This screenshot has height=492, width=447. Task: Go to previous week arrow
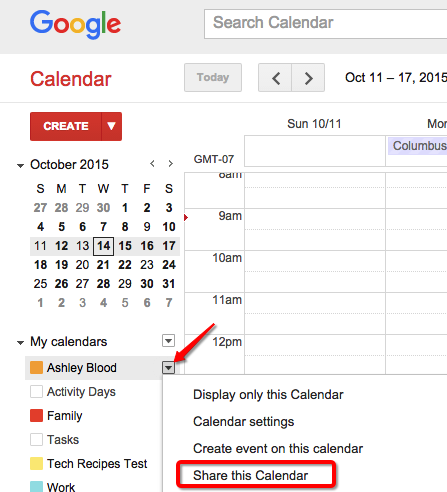[275, 78]
